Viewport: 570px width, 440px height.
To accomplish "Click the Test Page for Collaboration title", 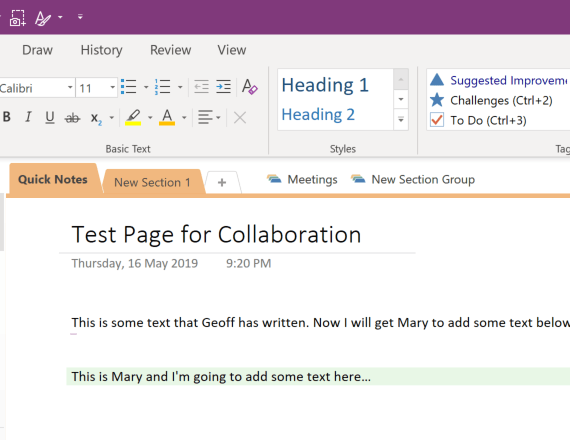I will click(x=216, y=234).
